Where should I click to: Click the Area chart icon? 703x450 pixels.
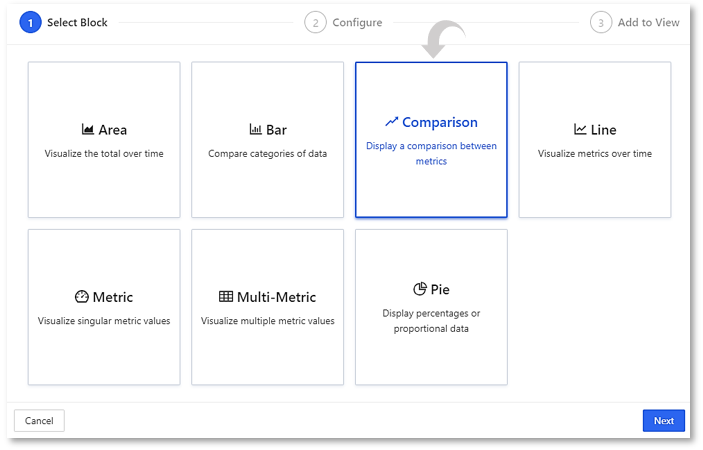[x=88, y=130]
